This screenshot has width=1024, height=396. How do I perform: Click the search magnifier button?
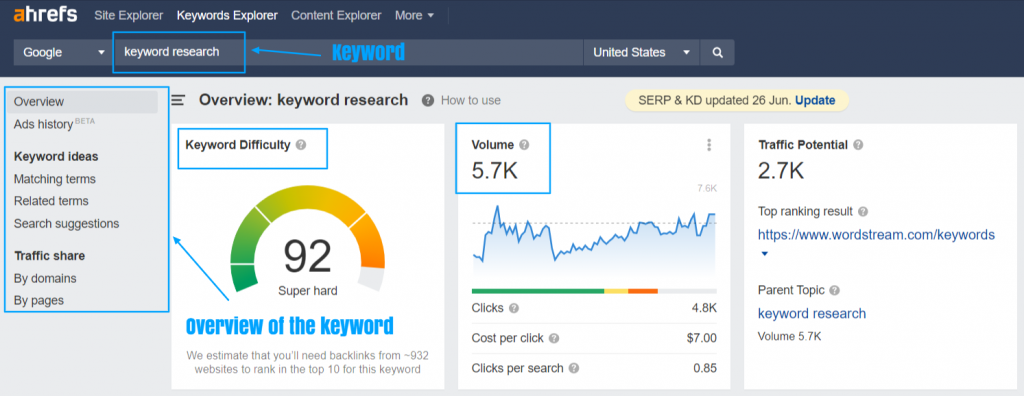717,52
